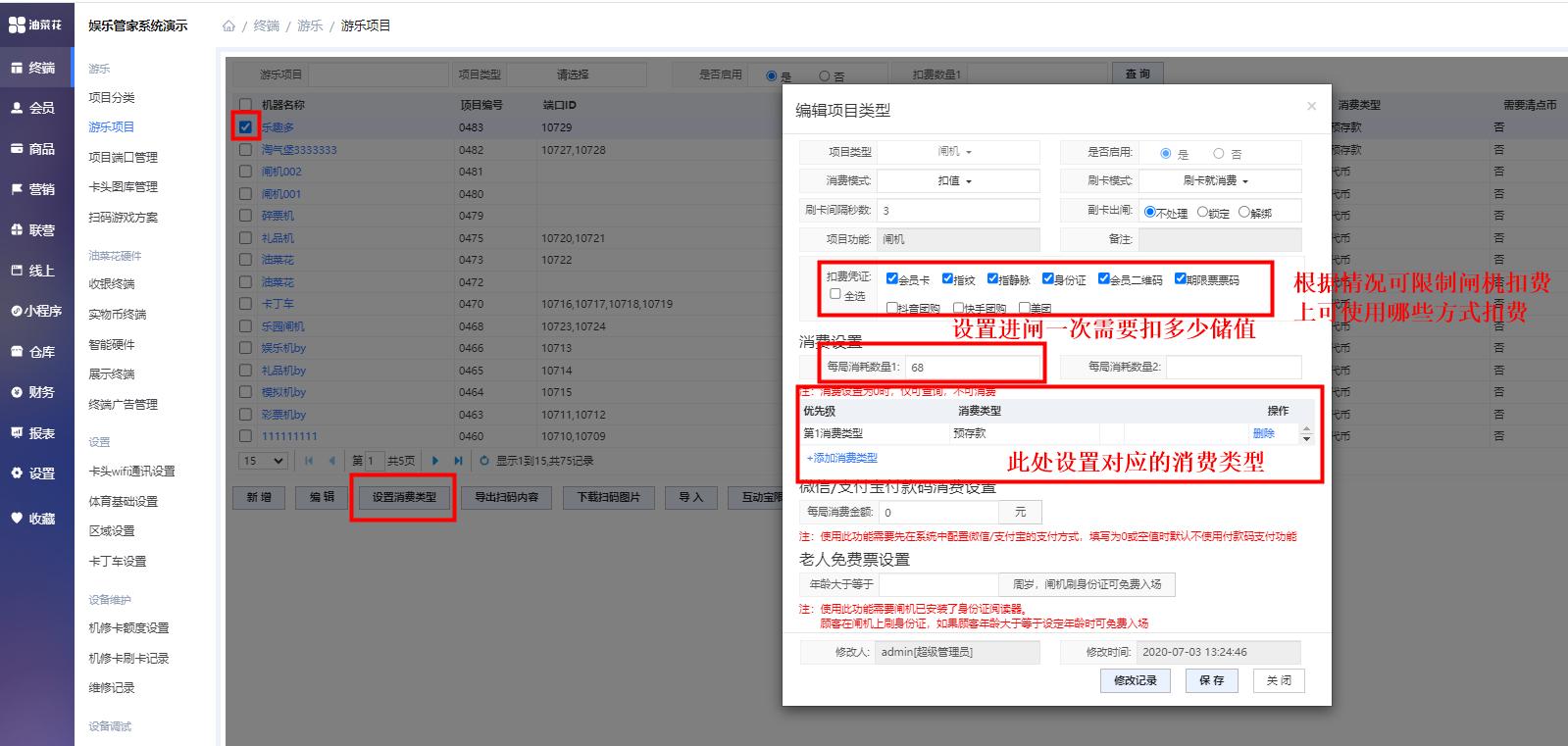This screenshot has height=746, width=1568.
Task: Open 项目类型 dropdown showing 闸机
Action: click(957, 152)
